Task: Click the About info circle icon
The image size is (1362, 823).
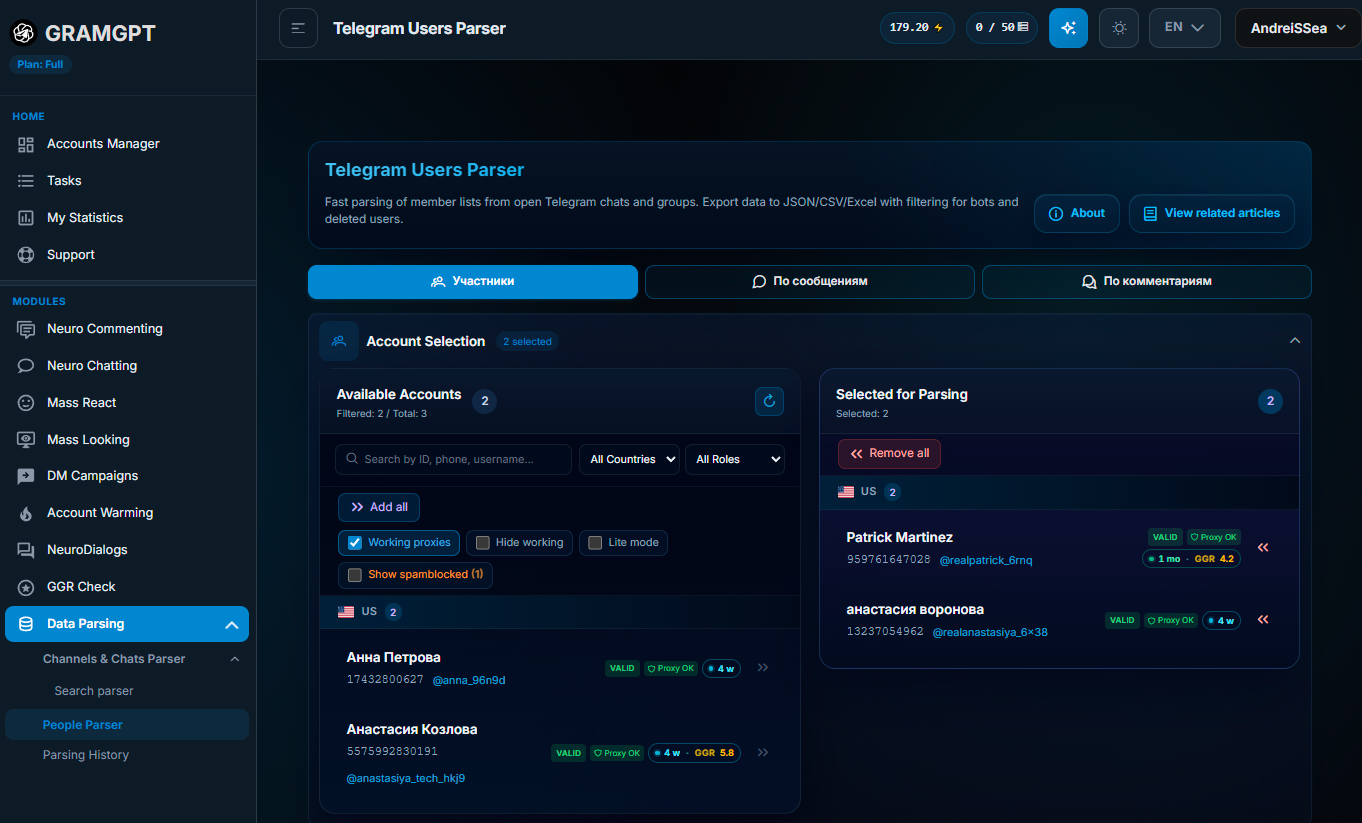Action: [1055, 214]
